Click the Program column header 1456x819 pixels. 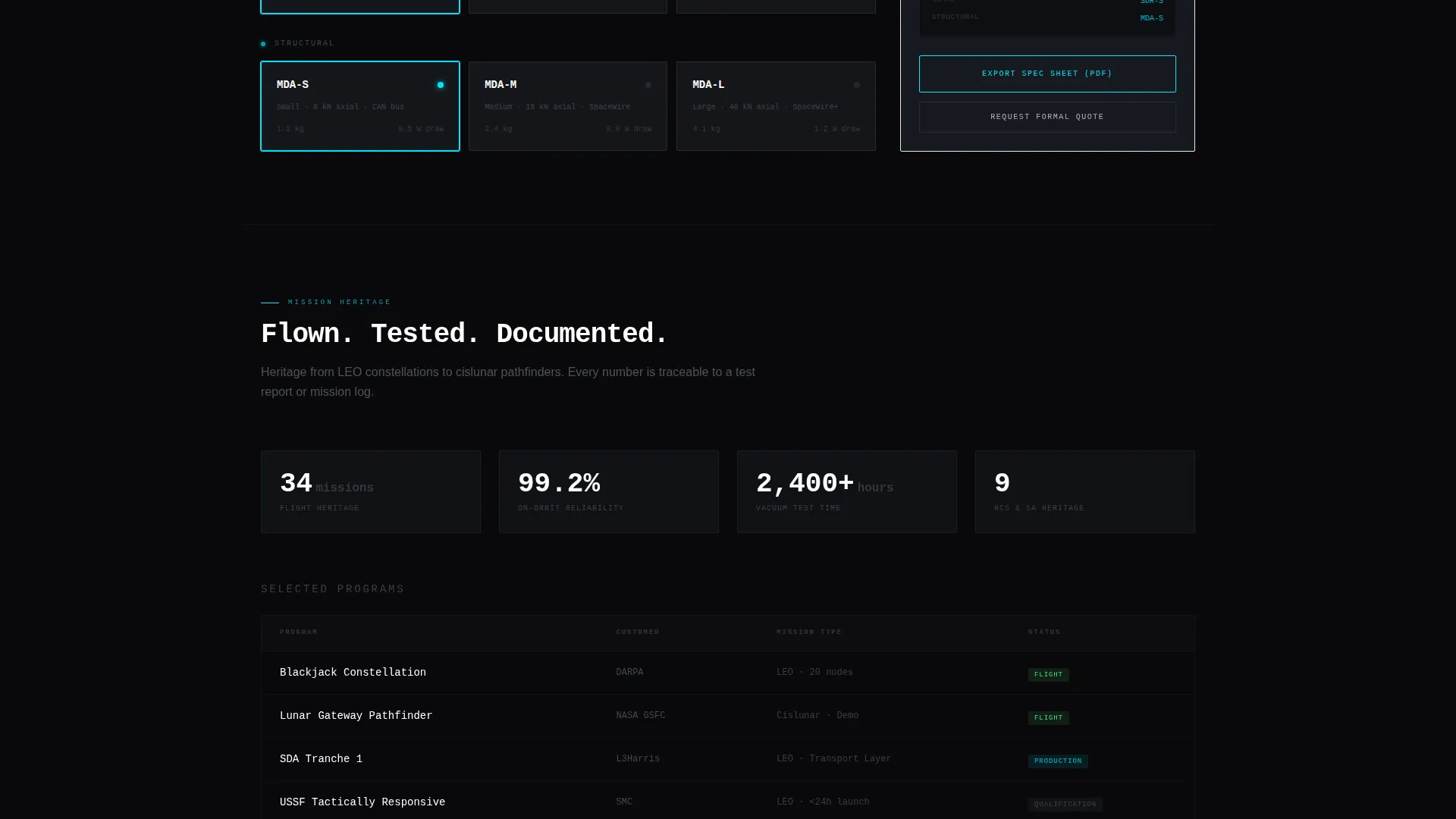(299, 632)
